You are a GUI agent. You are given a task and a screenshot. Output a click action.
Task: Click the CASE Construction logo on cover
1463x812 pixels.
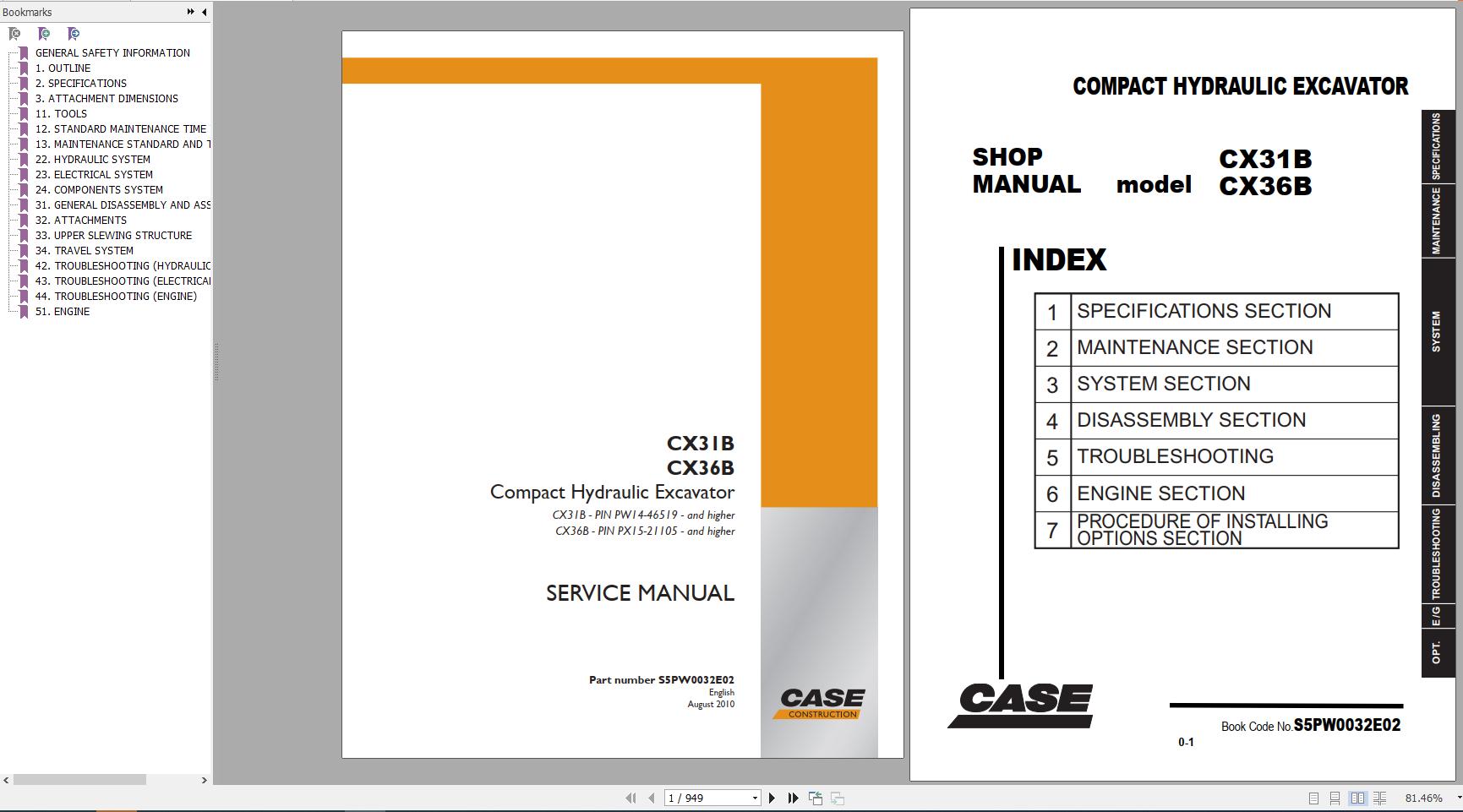tap(820, 704)
